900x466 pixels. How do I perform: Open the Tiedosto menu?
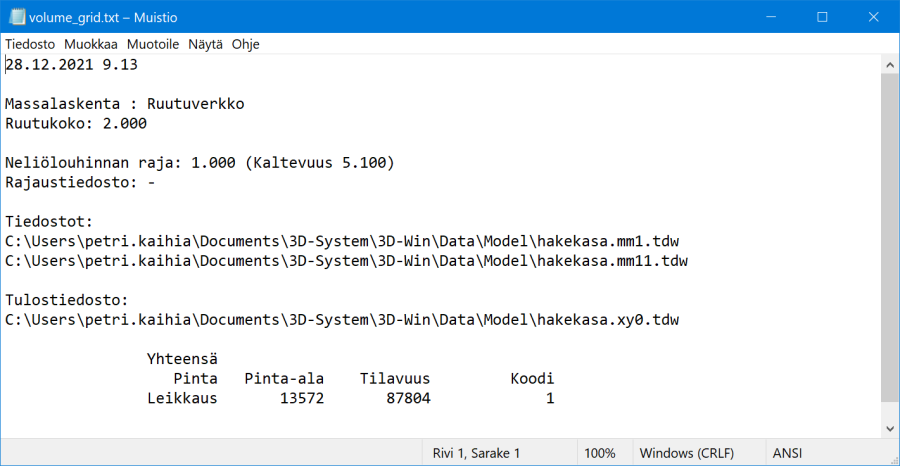pos(31,45)
